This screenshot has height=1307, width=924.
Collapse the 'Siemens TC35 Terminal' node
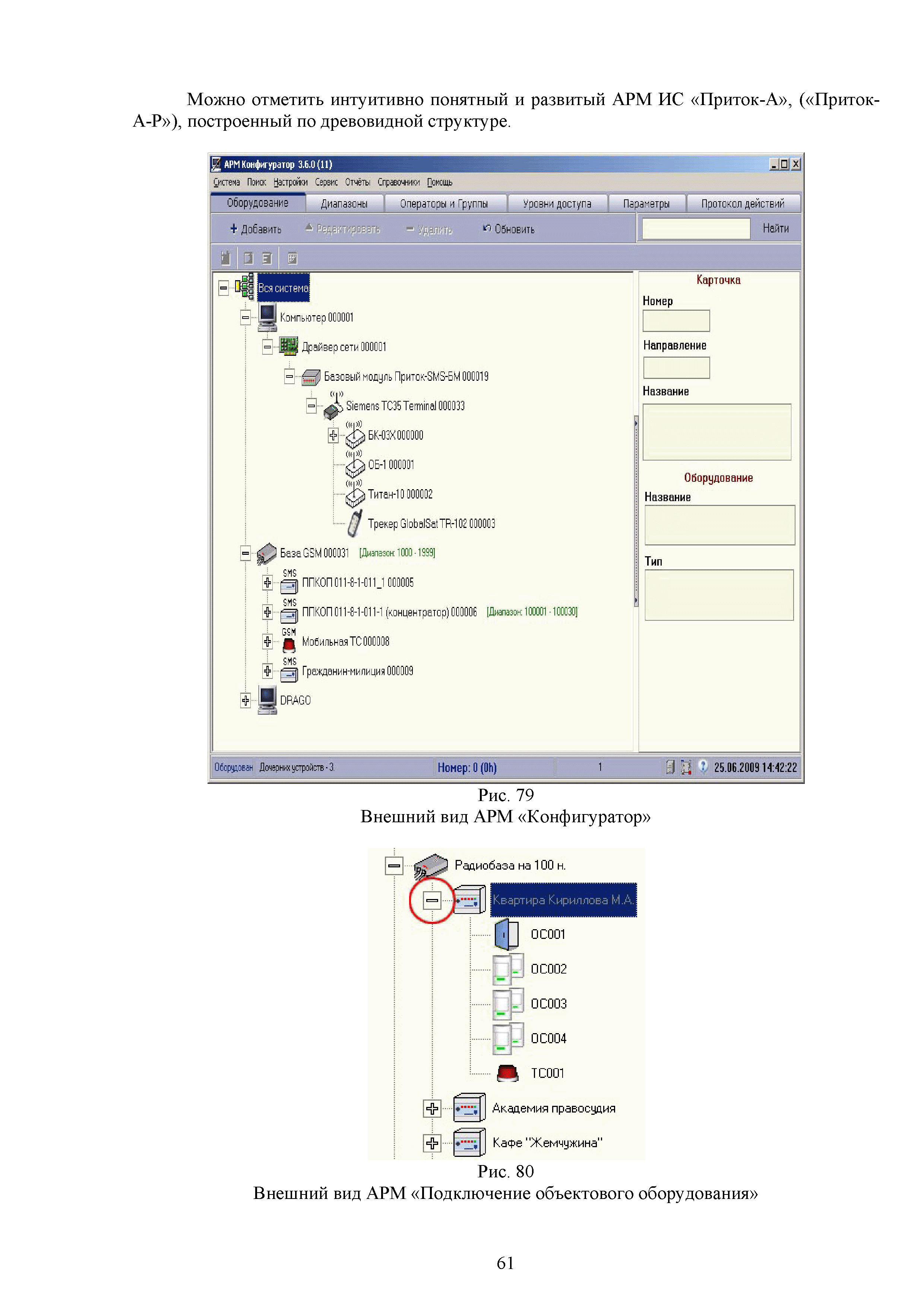tap(311, 406)
